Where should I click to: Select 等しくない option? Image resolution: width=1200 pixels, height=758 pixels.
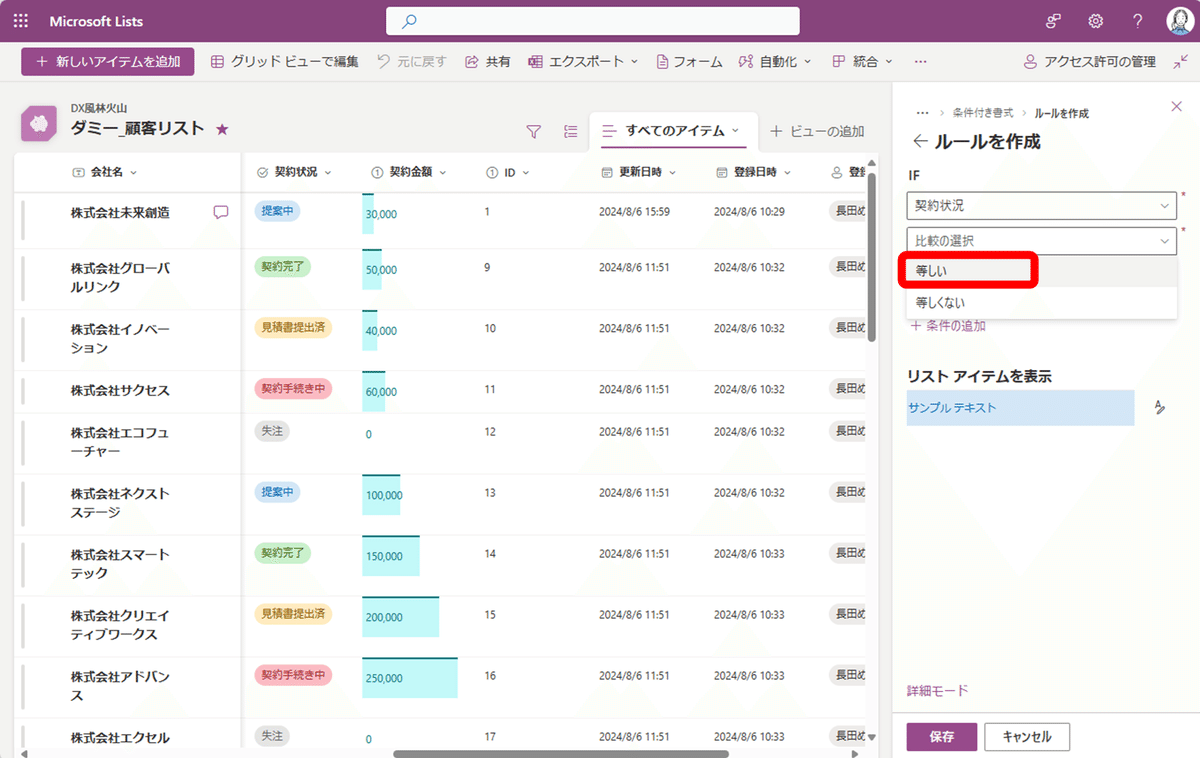click(x=1041, y=302)
